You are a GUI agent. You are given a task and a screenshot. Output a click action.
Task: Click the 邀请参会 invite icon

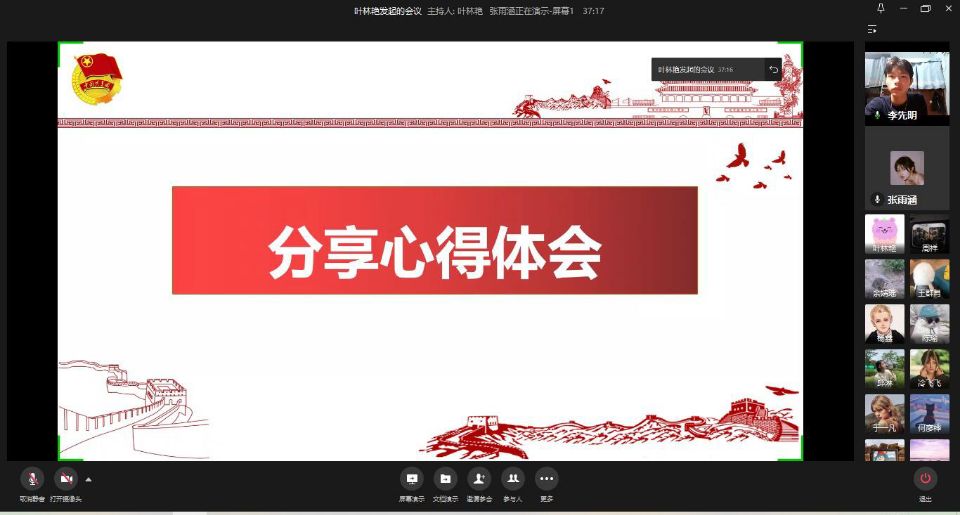[x=479, y=479]
